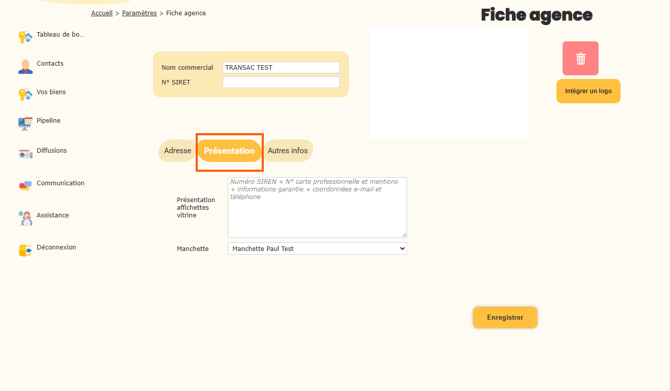Open the Diffusions icon in sidebar

click(25, 153)
